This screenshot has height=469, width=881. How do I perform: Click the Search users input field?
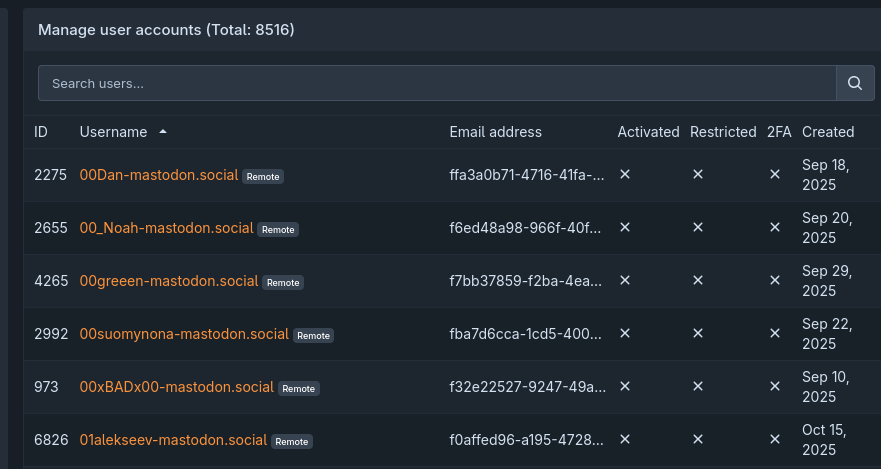click(x=437, y=83)
